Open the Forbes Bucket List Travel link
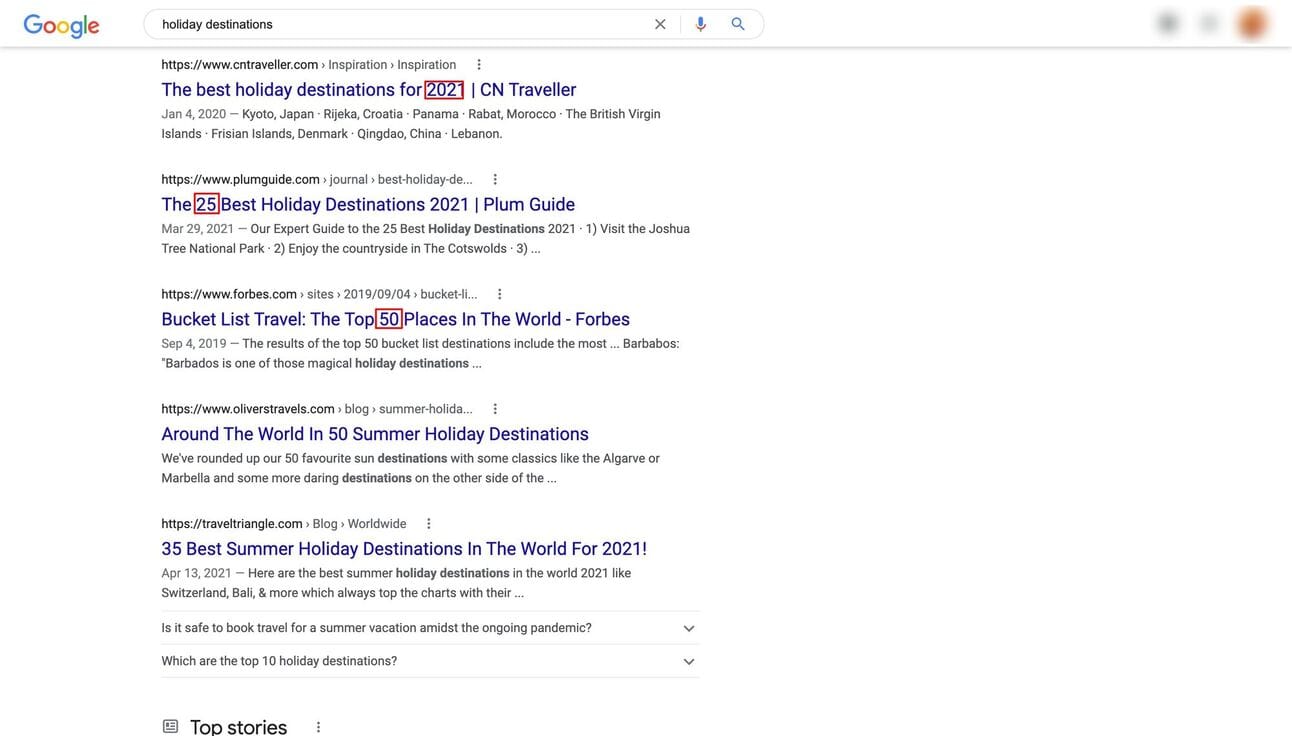Viewport: 1292px width, 736px height. click(x=396, y=319)
